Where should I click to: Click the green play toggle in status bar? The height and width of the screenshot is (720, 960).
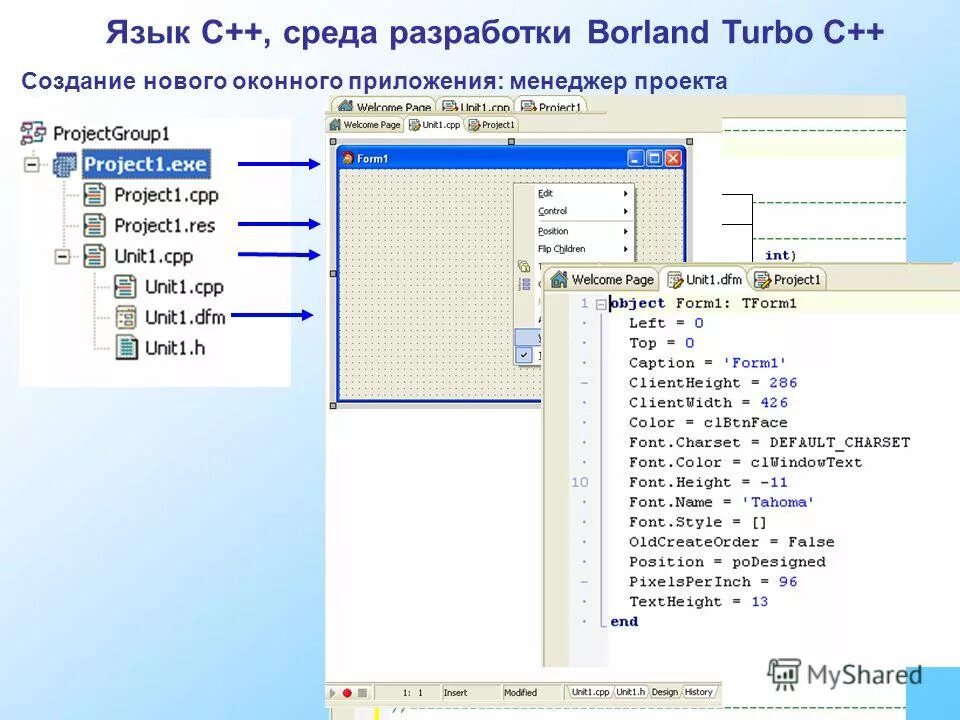click(332, 690)
